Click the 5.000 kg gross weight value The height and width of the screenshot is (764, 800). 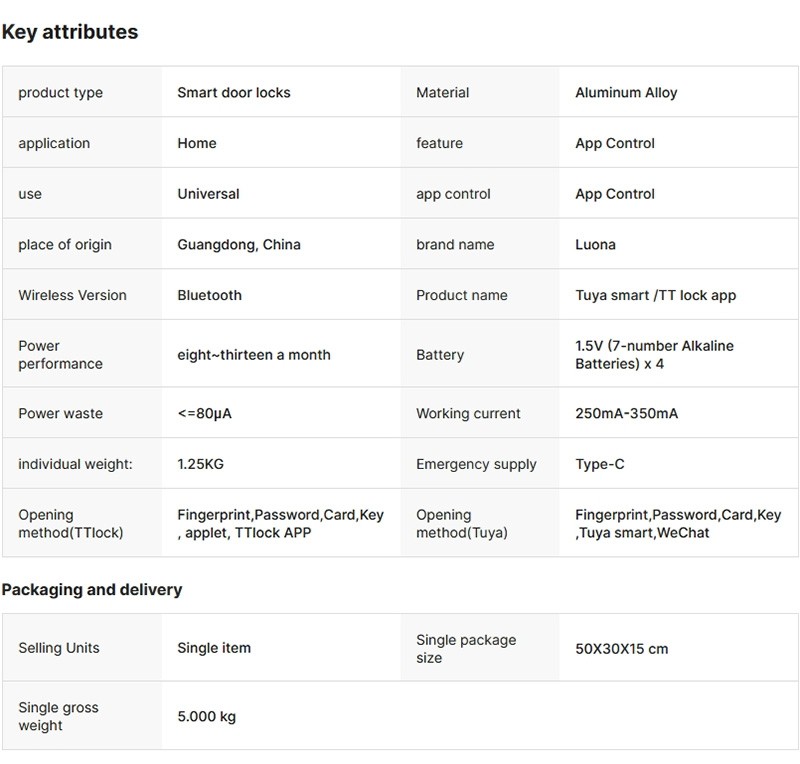click(x=206, y=716)
